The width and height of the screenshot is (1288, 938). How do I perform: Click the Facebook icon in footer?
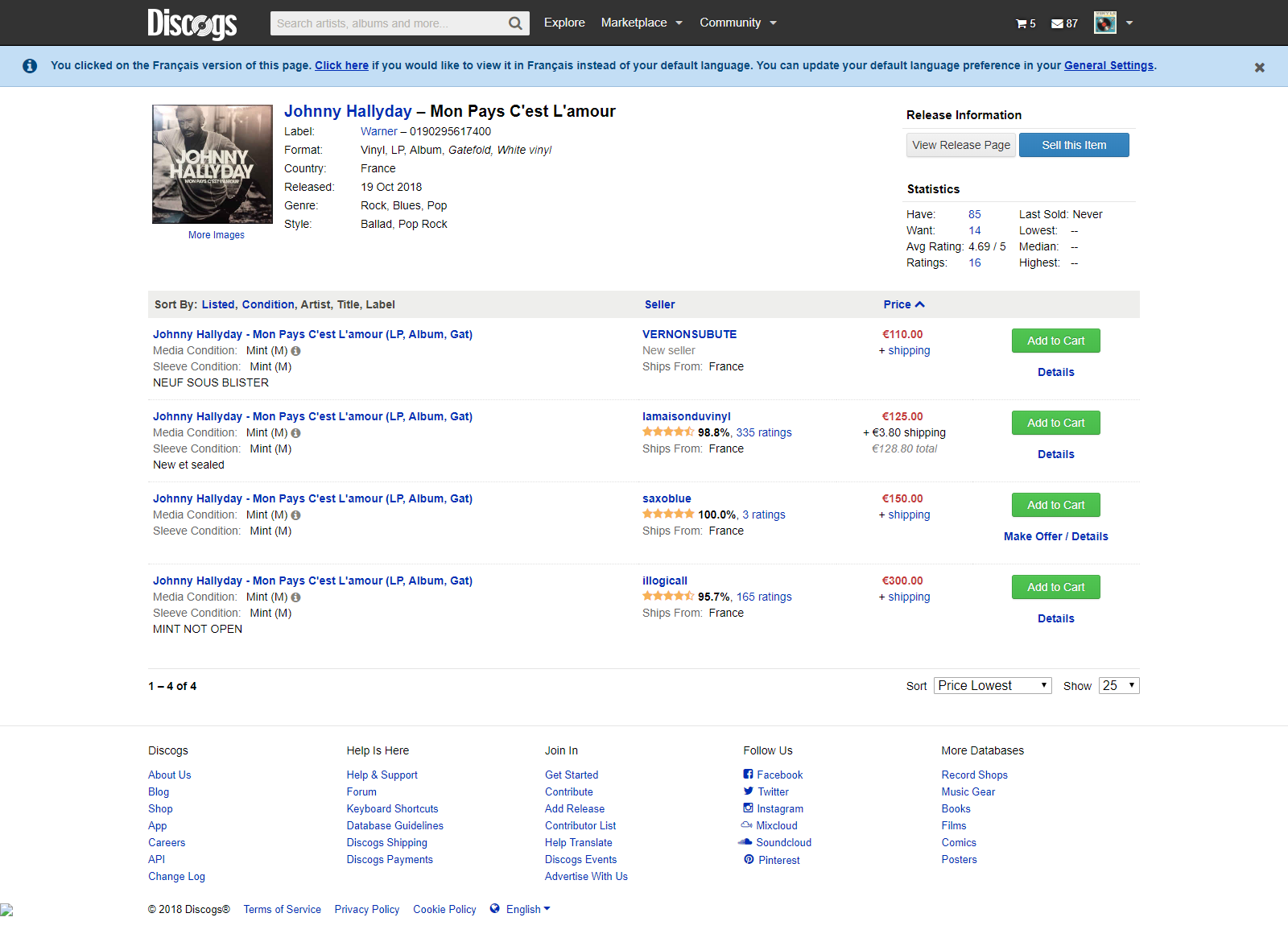pos(748,774)
